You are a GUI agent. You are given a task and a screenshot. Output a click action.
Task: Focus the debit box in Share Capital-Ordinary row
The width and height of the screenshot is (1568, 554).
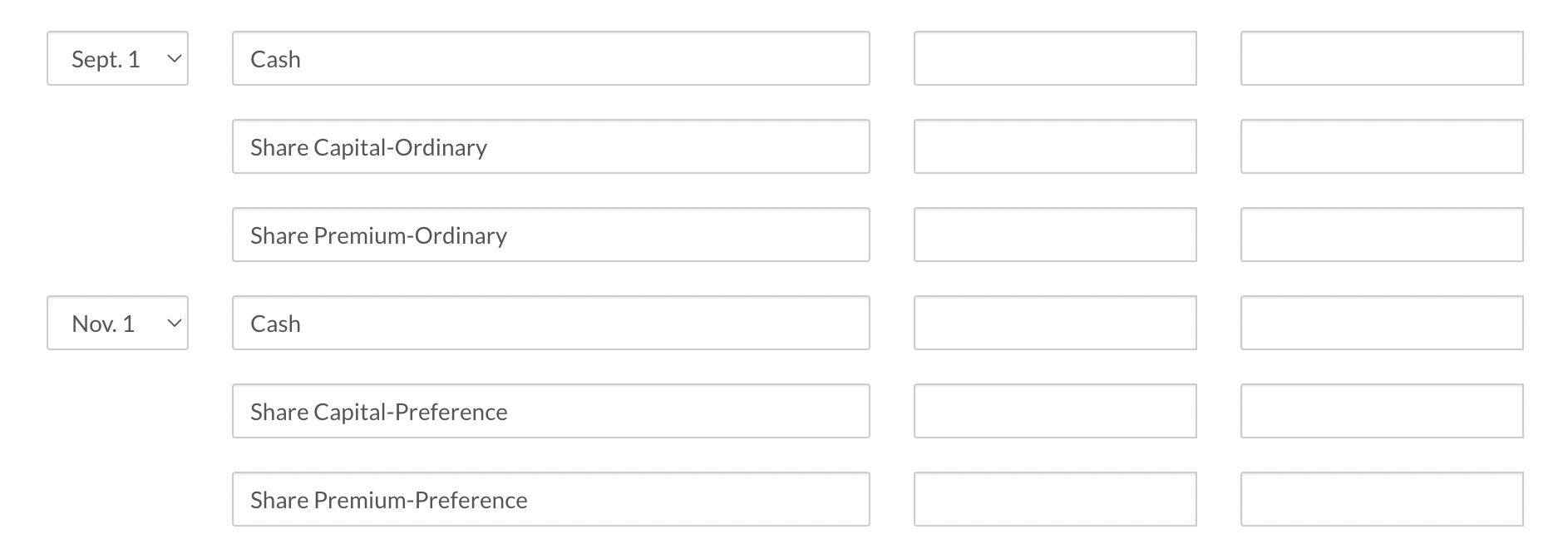click(1055, 146)
